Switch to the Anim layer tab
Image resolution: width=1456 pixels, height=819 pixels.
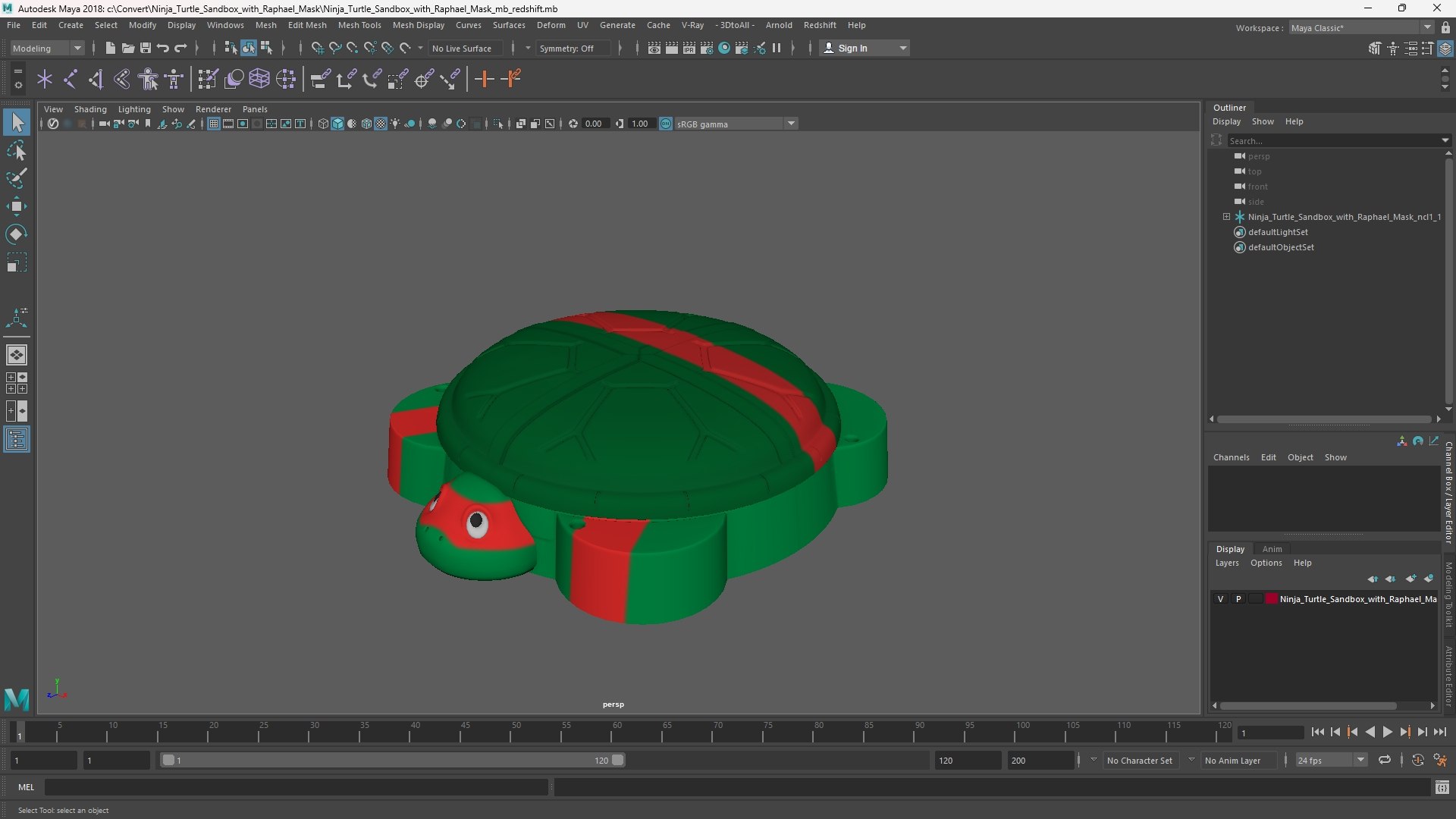1272,549
